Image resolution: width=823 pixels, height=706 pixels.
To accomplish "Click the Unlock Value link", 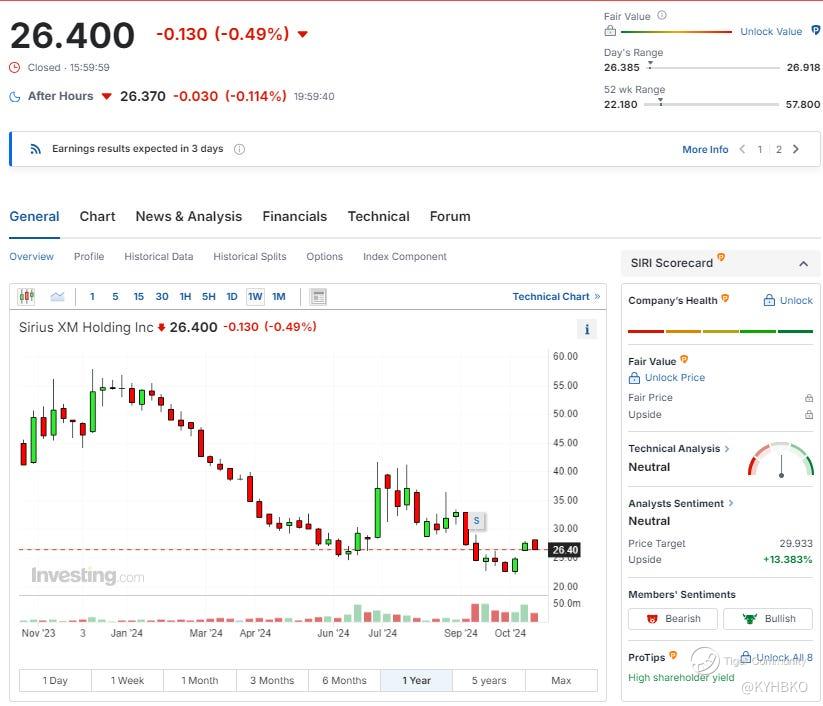I will pos(771,31).
